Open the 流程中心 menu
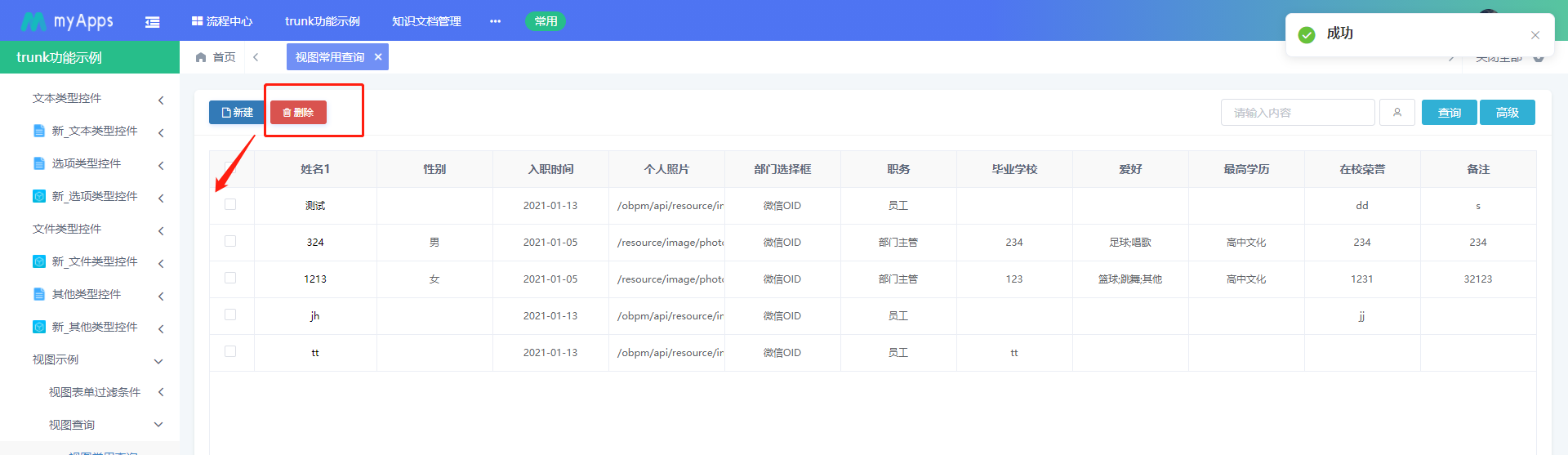This screenshot has width=1568, height=455. pos(222,21)
